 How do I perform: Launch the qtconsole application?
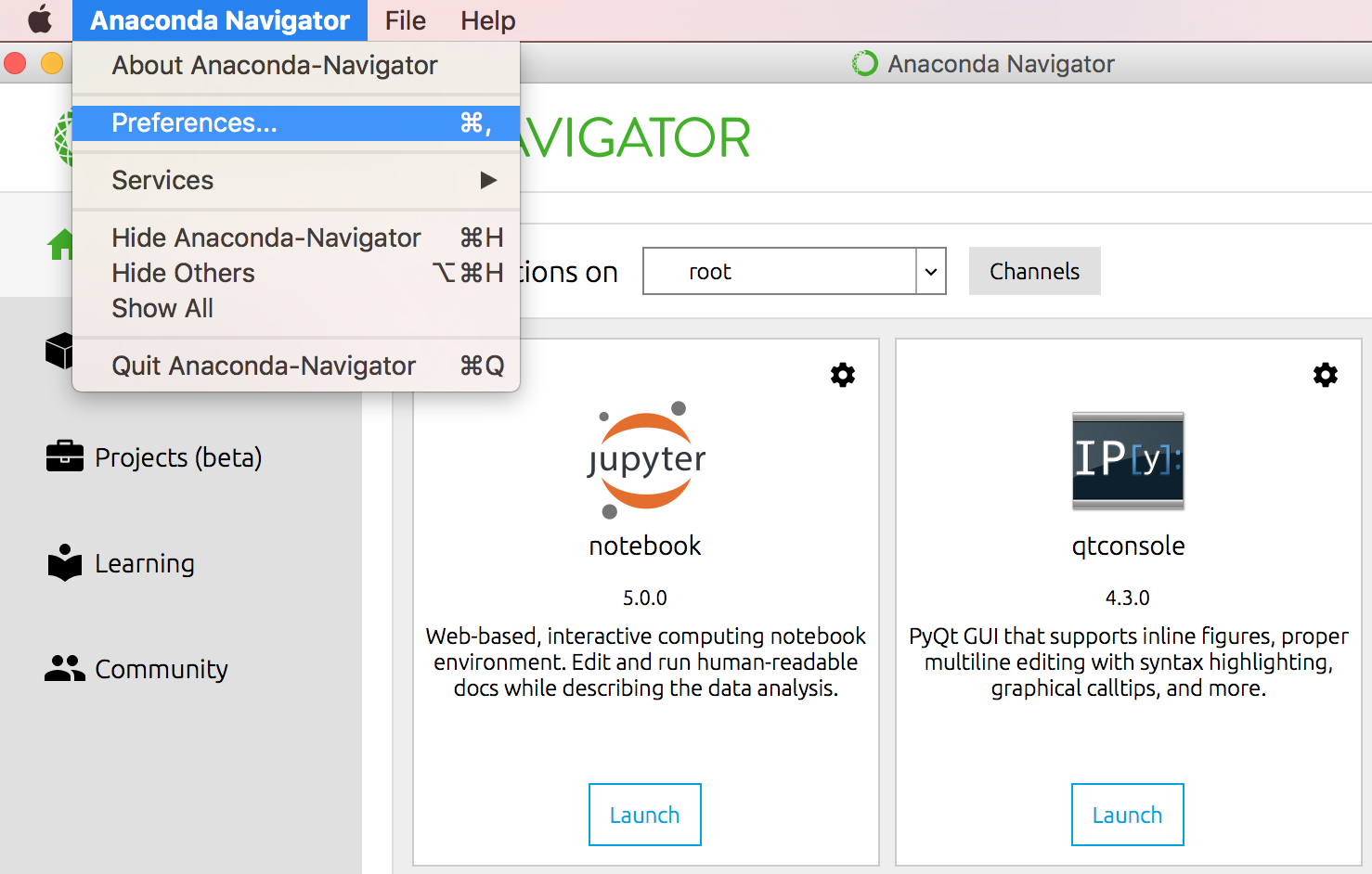pyautogui.click(x=1127, y=815)
